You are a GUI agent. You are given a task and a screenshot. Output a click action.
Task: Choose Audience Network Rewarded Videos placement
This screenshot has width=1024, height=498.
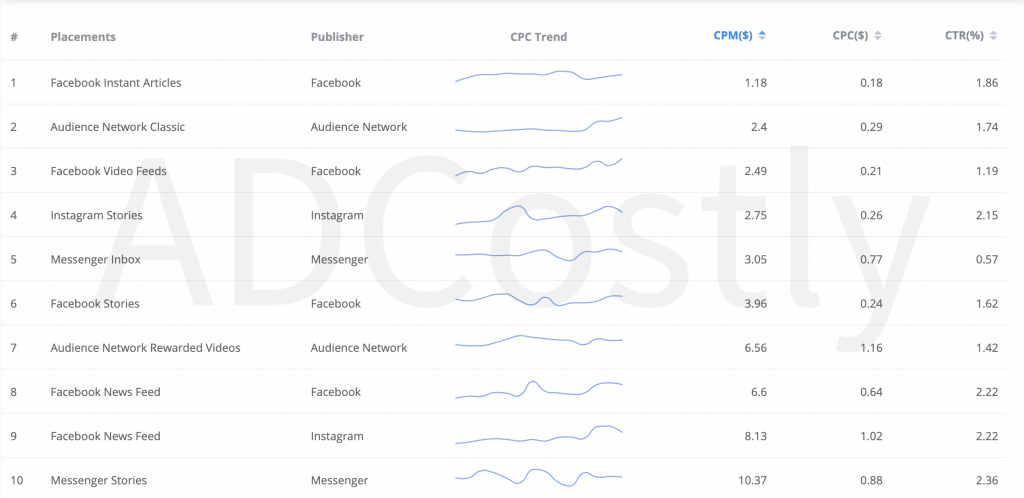[146, 348]
